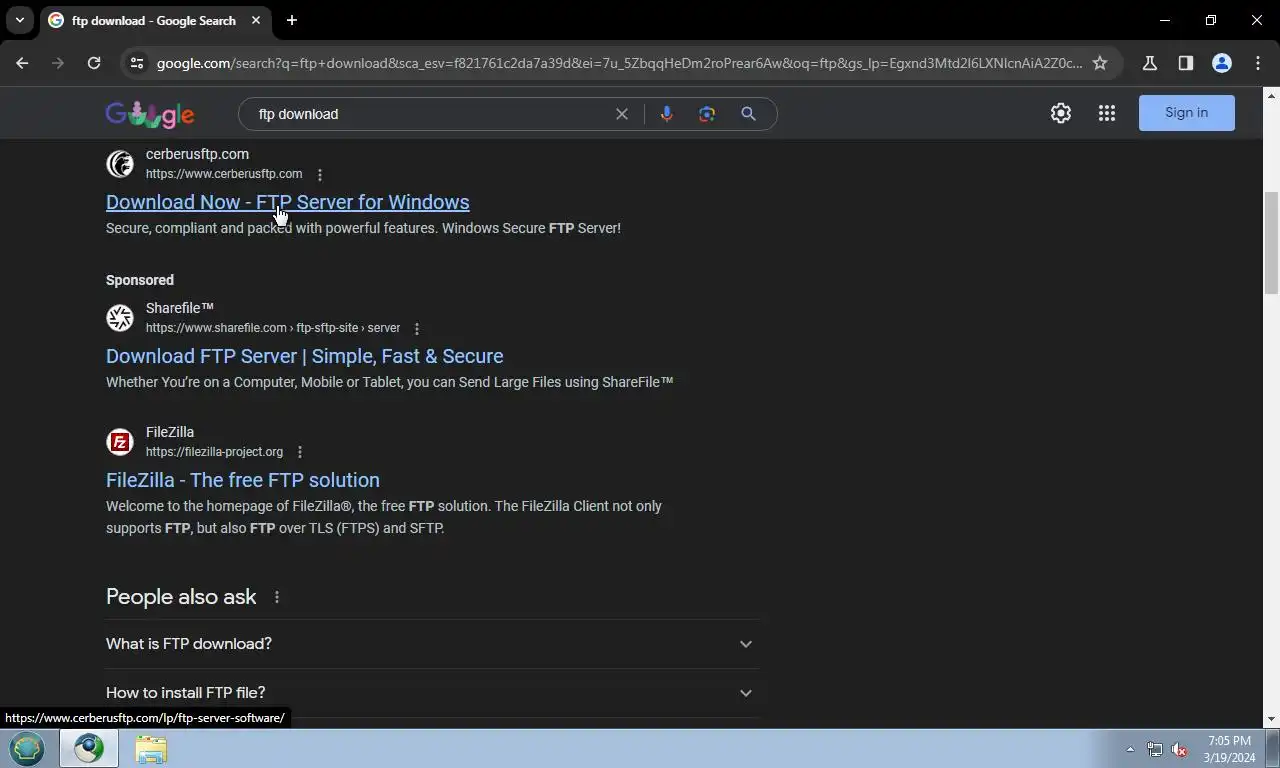Open more options for FileZilla result
1280x768 pixels.
point(300,453)
